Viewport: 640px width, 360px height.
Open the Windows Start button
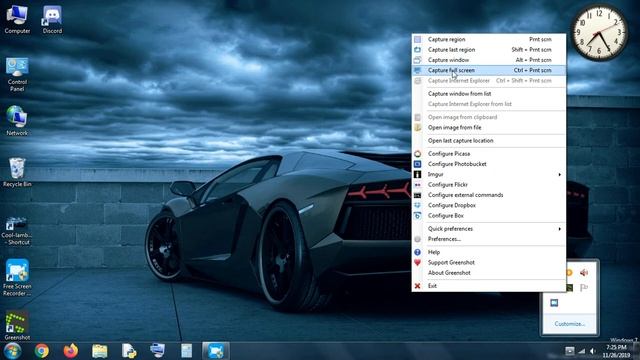point(12,351)
